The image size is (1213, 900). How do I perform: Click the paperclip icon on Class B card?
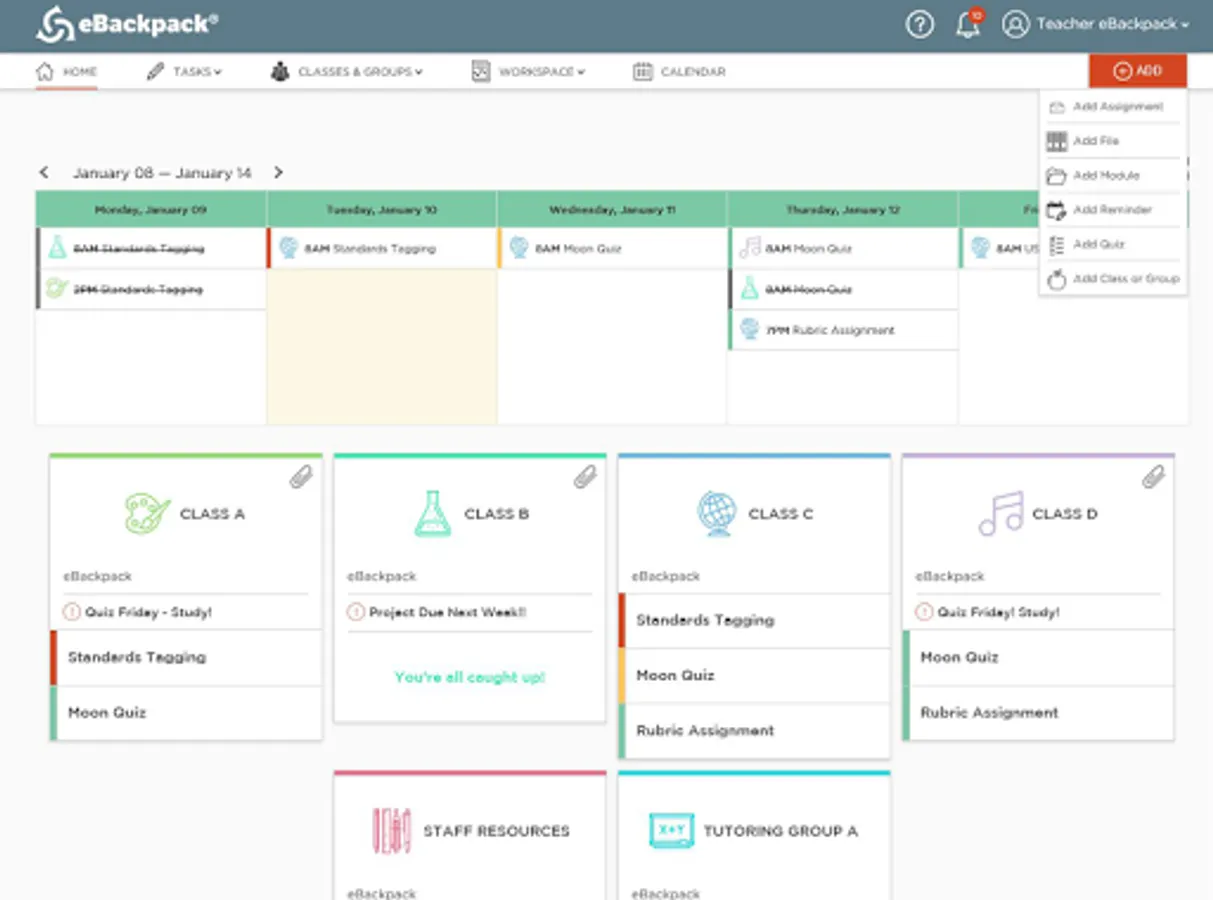(585, 477)
